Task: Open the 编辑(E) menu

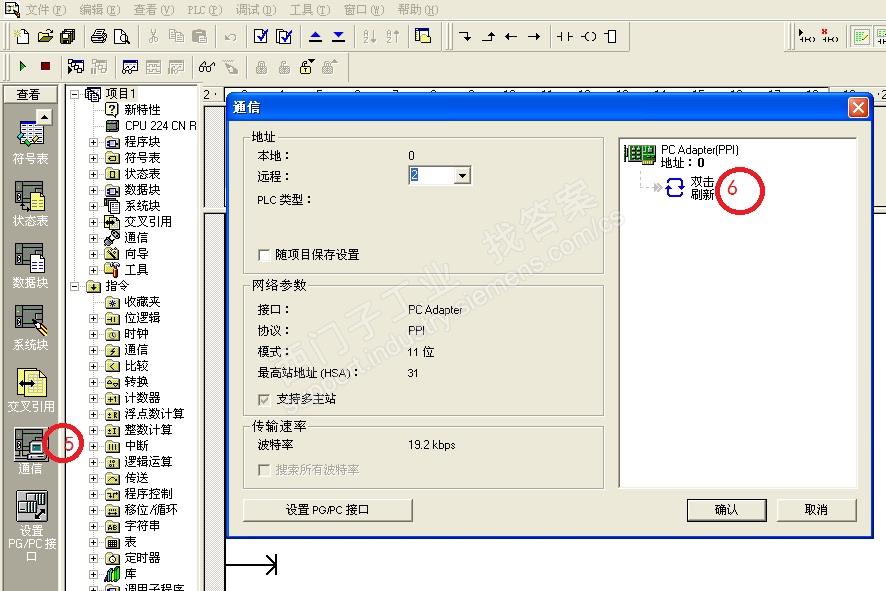Action: [x=99, y=10]
